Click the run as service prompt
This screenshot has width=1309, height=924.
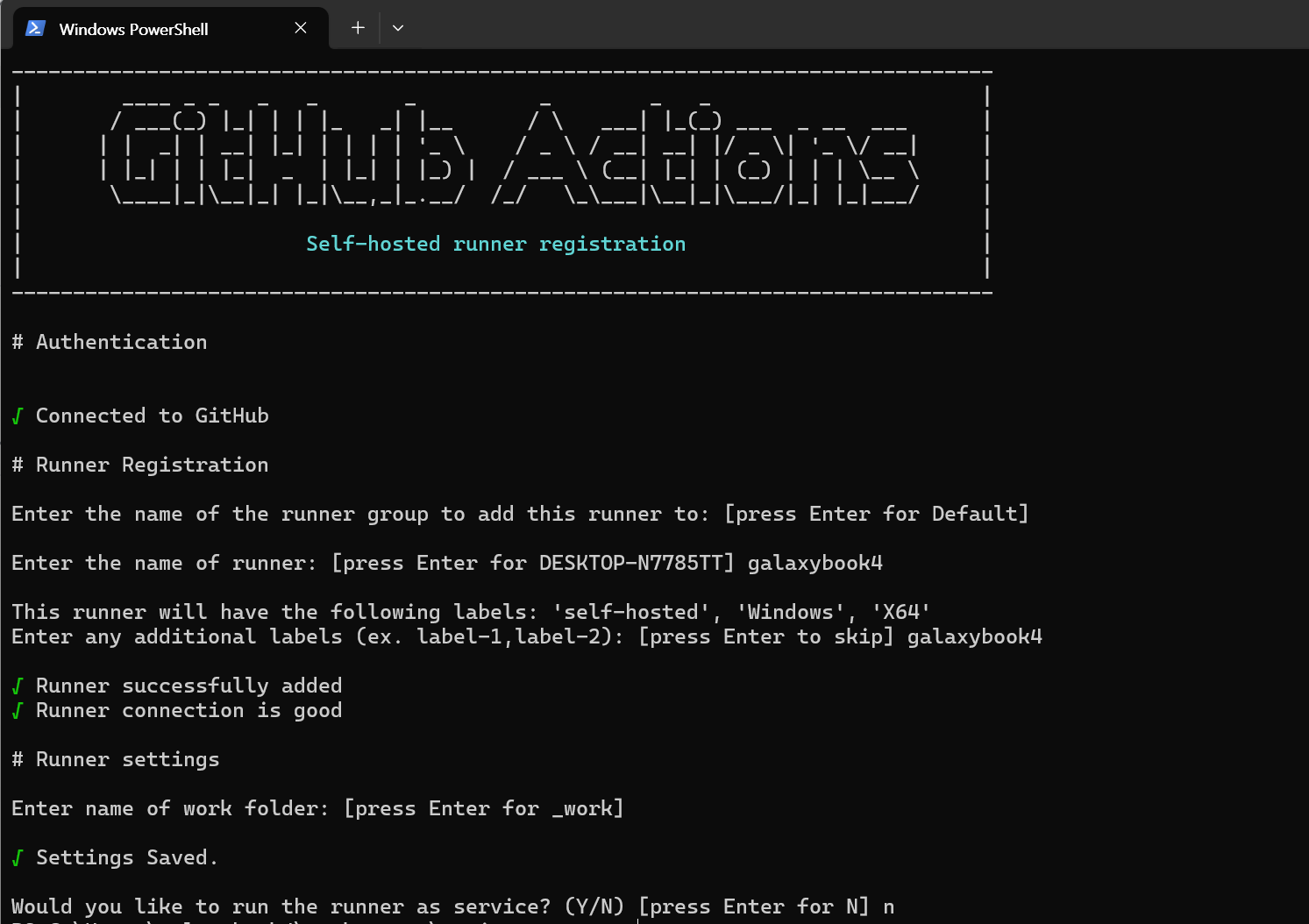(453, 906)
